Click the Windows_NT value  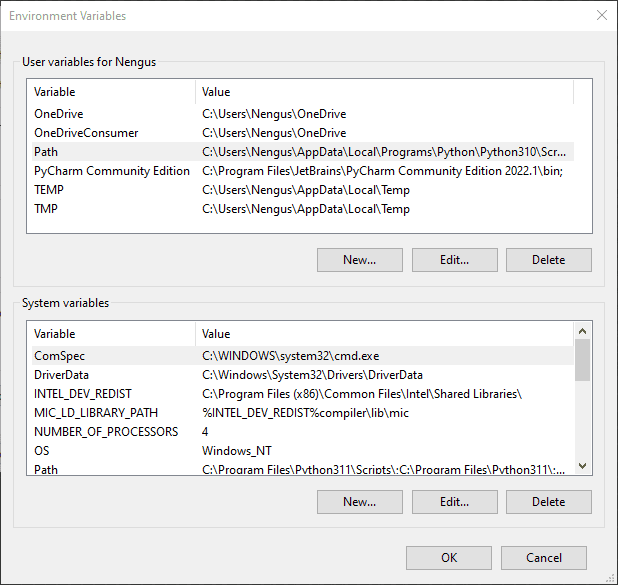236,451
